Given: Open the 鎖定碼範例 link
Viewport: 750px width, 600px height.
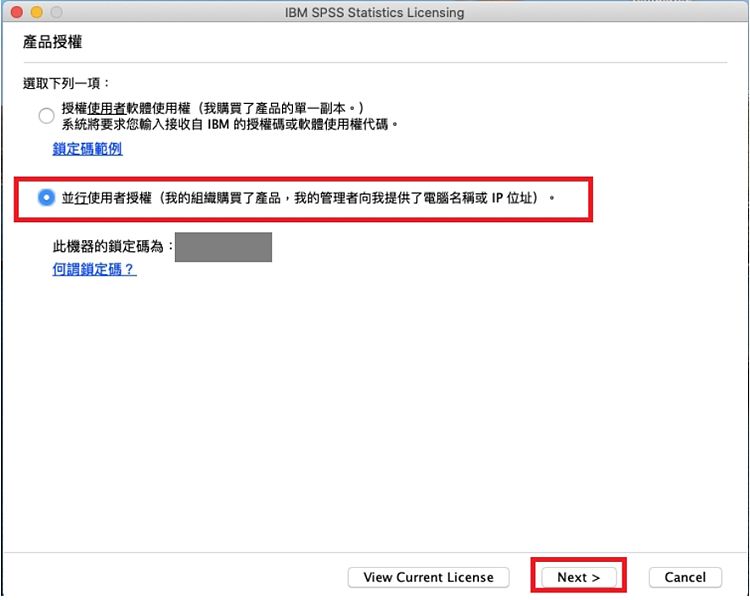Looking at the screenshot, I should click(x=88, y=149).
